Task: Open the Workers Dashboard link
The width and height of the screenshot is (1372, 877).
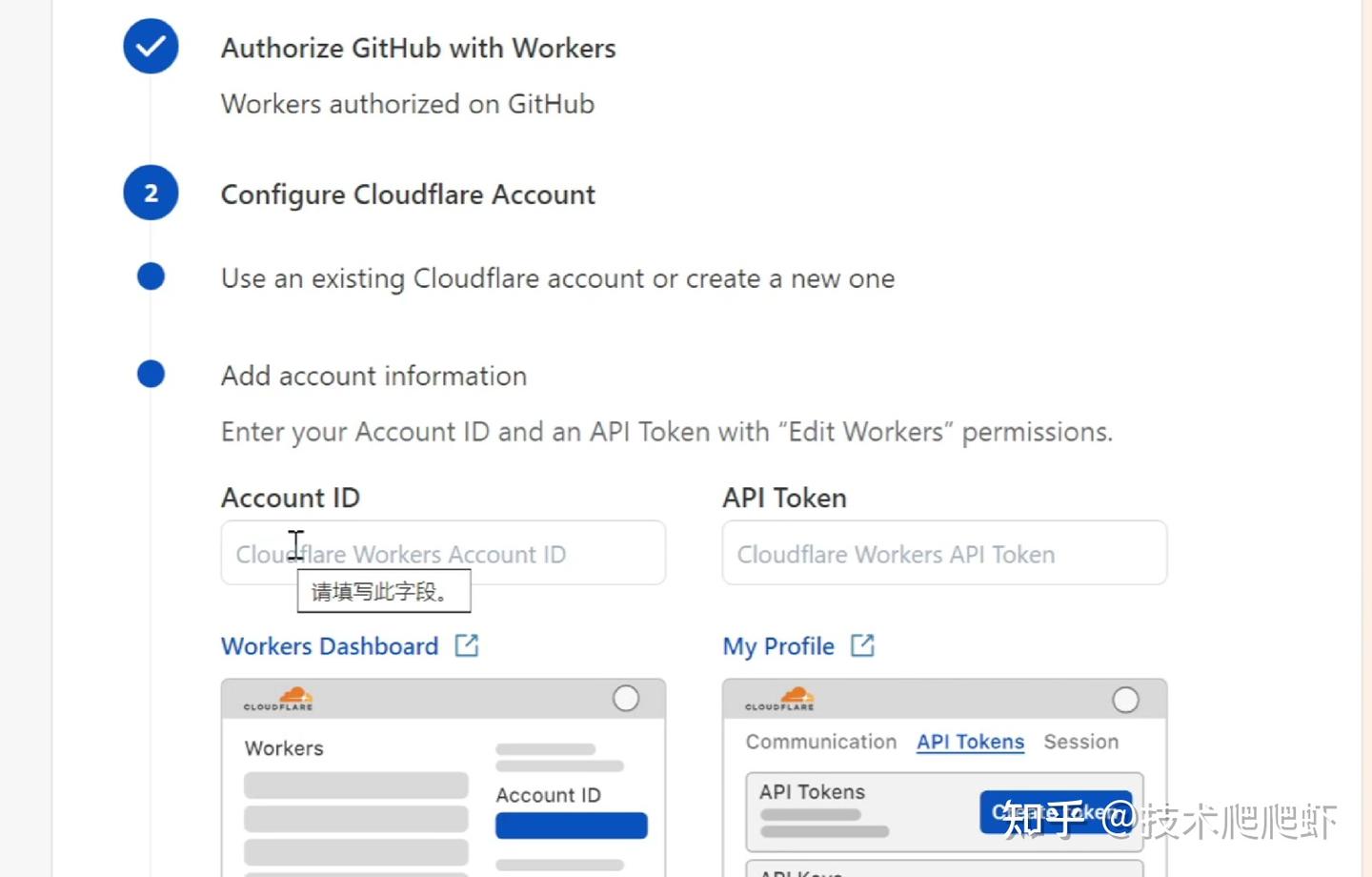Action: [330, 646]
